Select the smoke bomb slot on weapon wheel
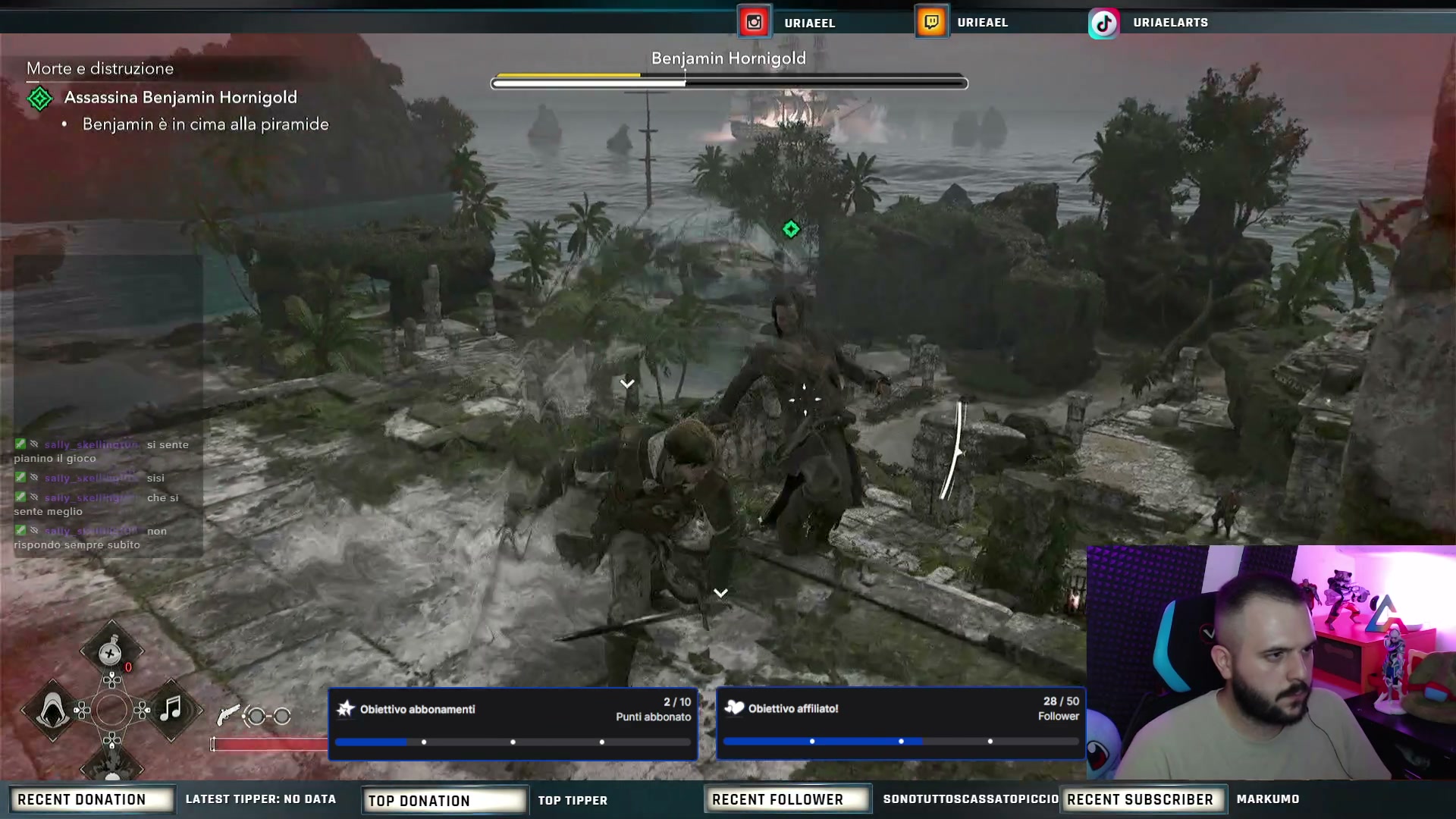 point(111,651)
